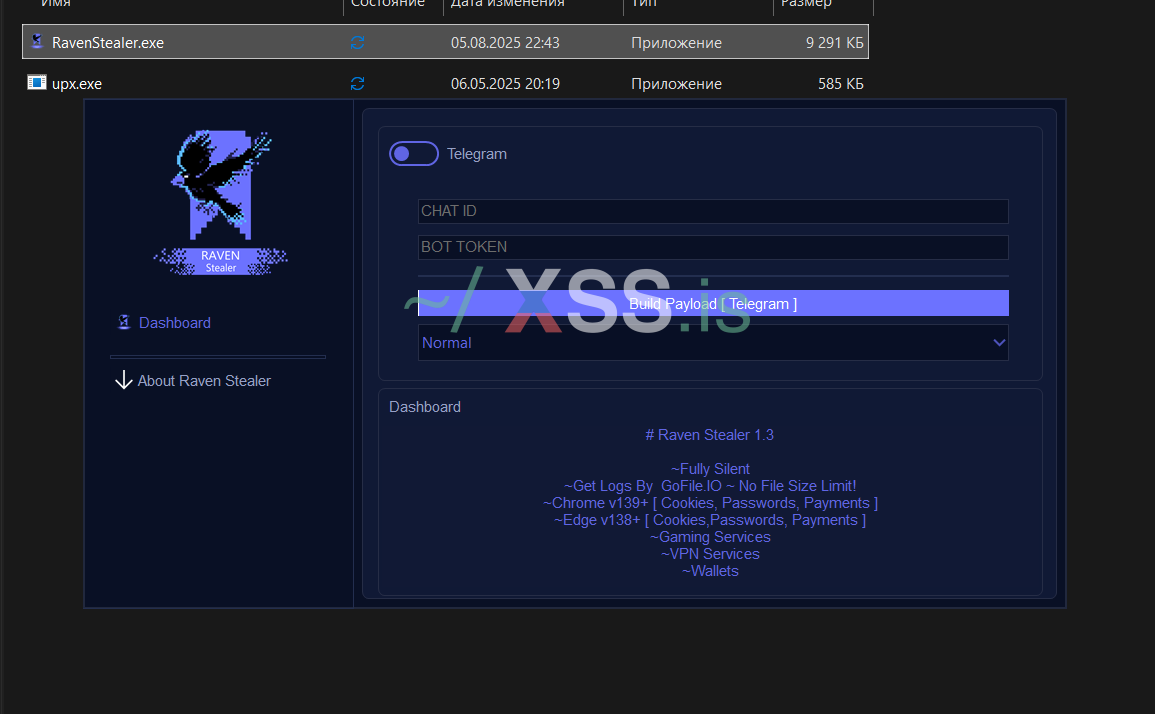Select the RavenStealer.exe file name
Image resolution: width=1155 pixels, height=714 pixels.
(108, 43)
